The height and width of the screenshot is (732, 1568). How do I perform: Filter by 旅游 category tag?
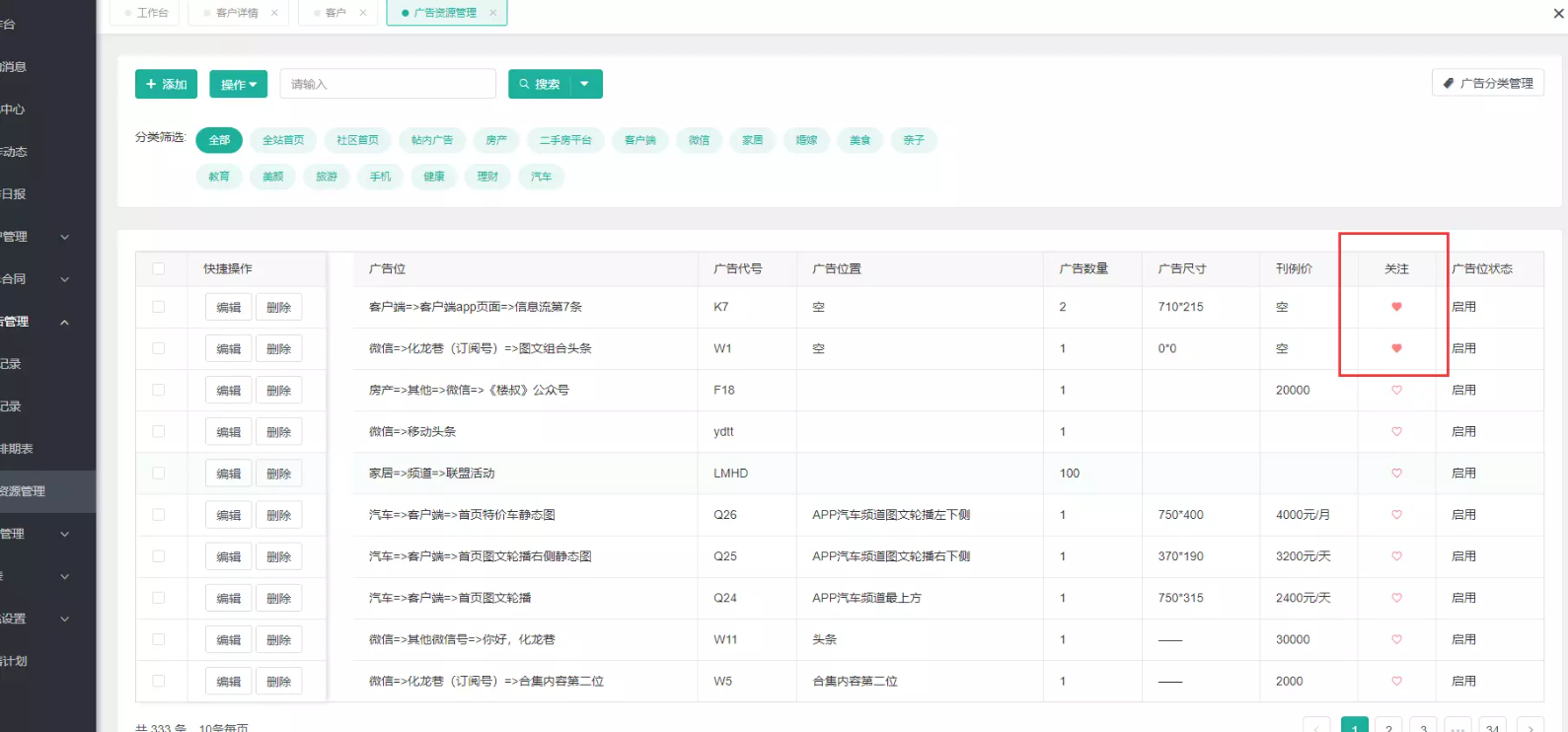(327, 177)
